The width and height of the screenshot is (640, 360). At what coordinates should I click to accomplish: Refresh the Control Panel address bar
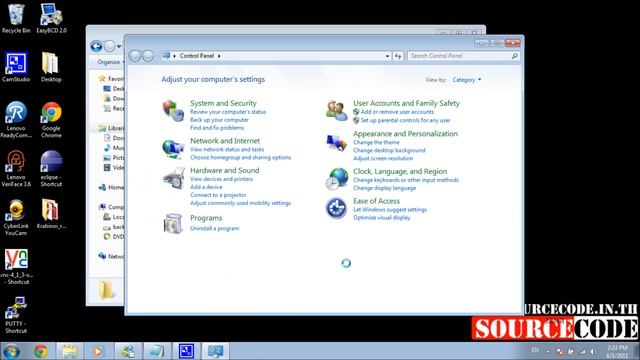coord(398,56)
